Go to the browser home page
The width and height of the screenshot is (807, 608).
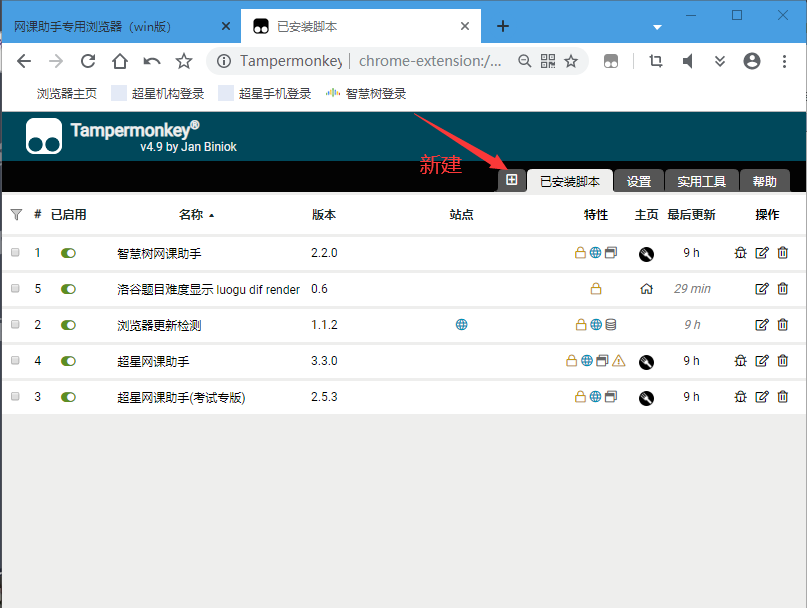tap(120, 61)
